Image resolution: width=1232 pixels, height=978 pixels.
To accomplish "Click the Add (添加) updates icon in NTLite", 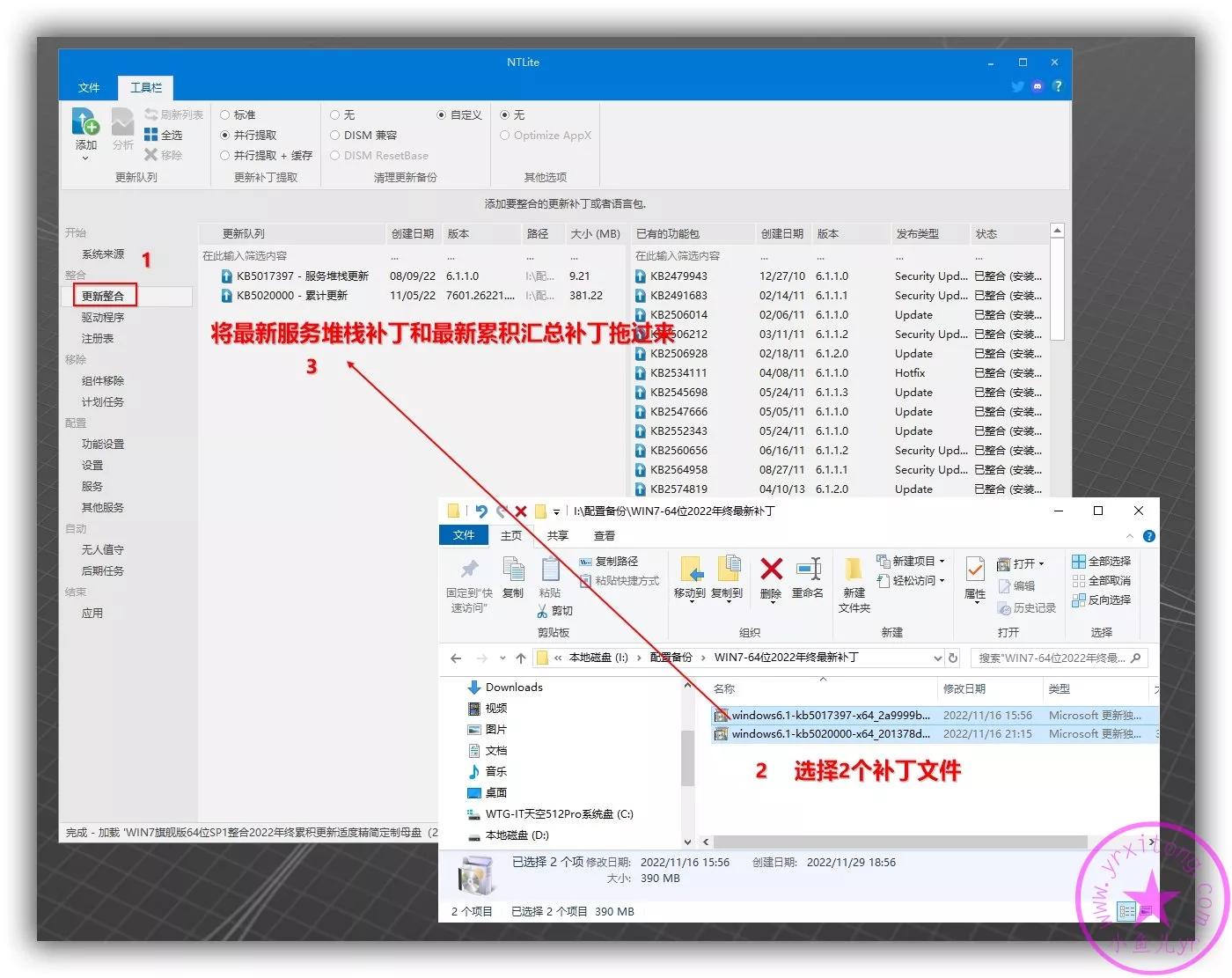I will 85,122.
